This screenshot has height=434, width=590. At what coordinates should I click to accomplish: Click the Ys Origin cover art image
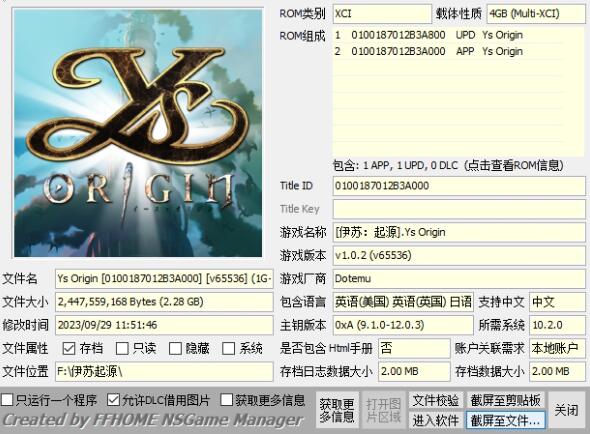(138, 133)
